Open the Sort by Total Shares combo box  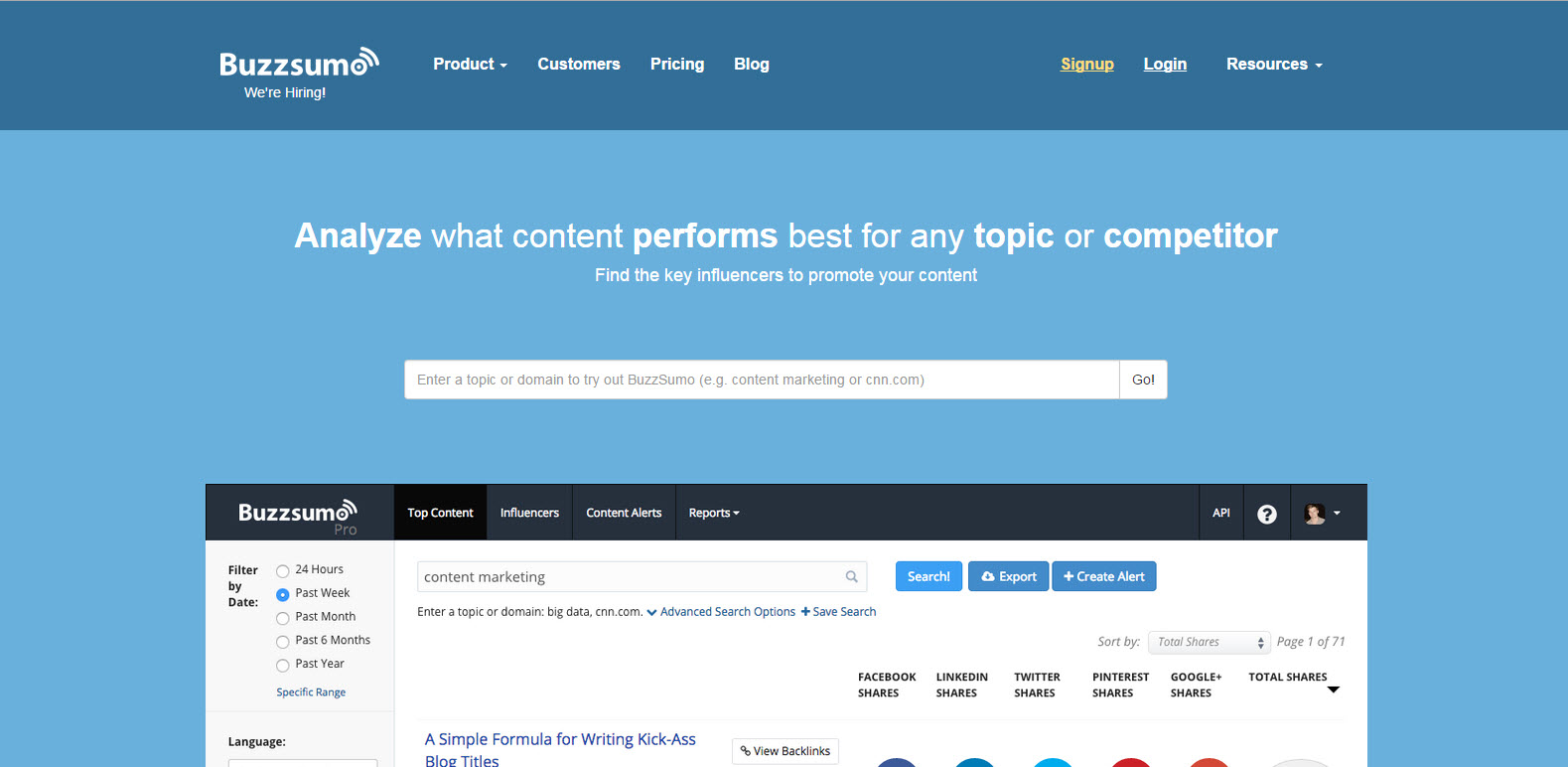click(x=1210, y=642)
